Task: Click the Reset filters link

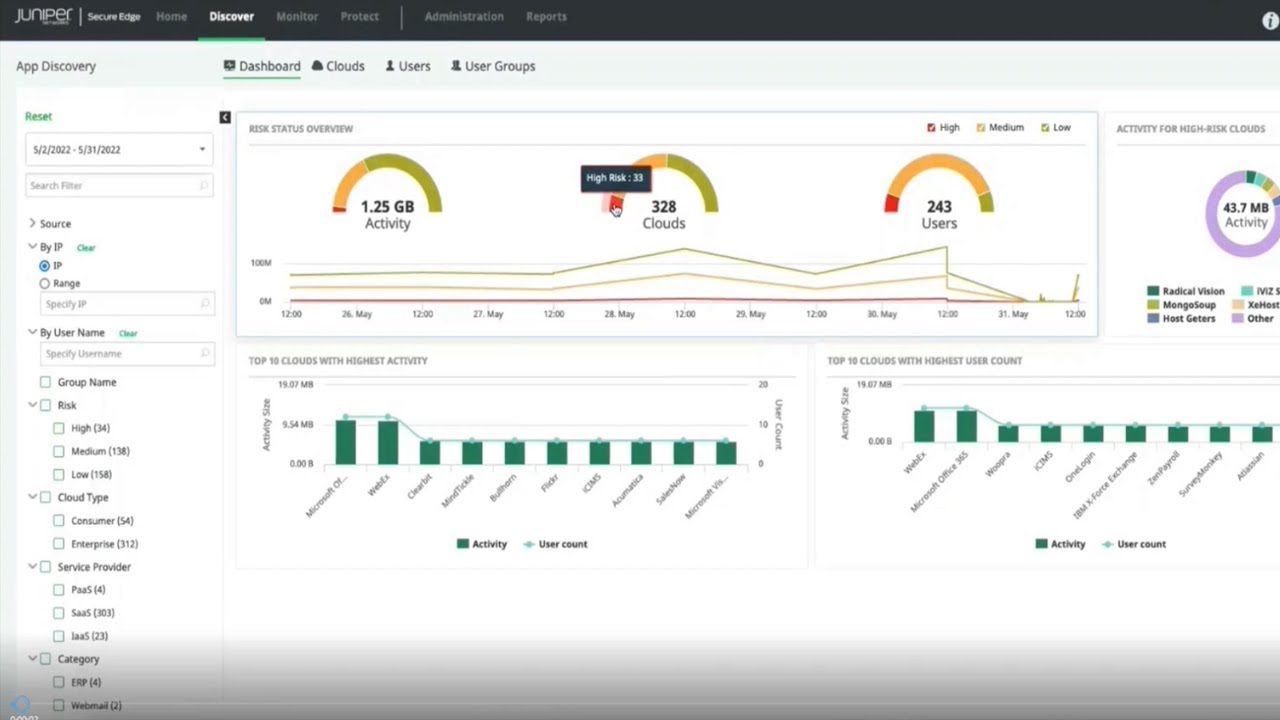Action: [38, 116]
